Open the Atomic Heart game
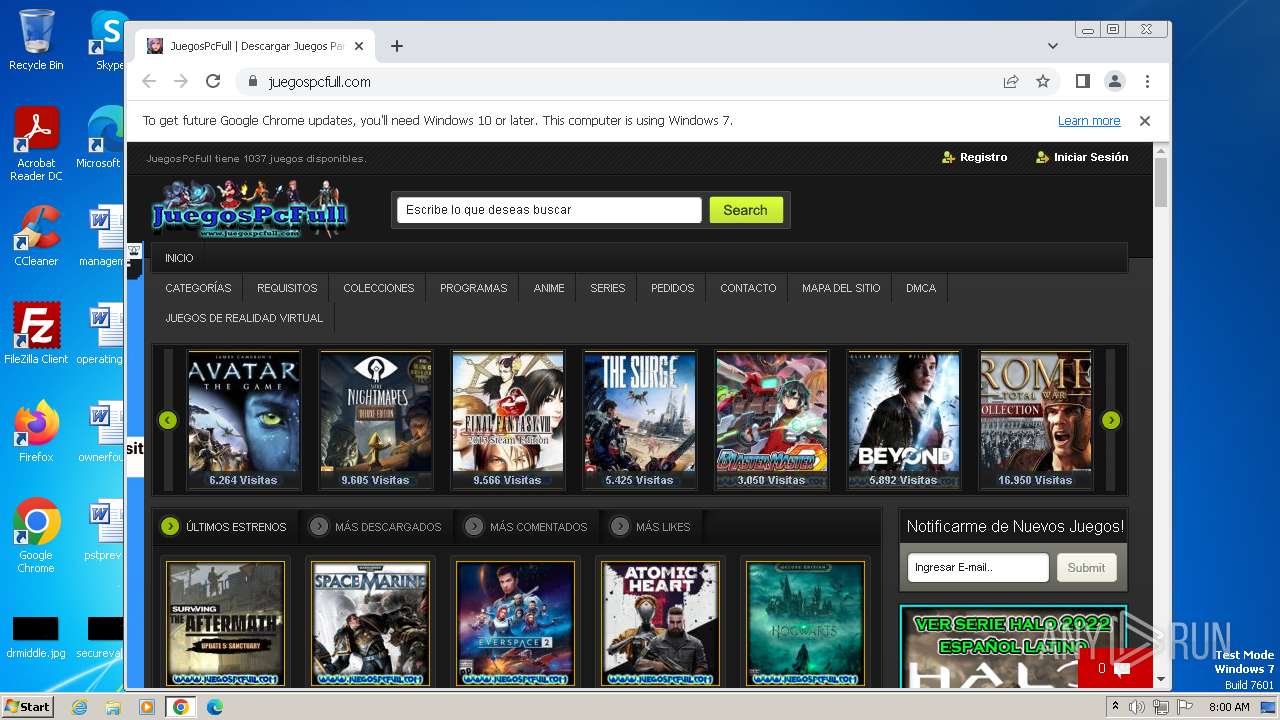Screen dimensions: 1280x720 [x=661, y=623]
